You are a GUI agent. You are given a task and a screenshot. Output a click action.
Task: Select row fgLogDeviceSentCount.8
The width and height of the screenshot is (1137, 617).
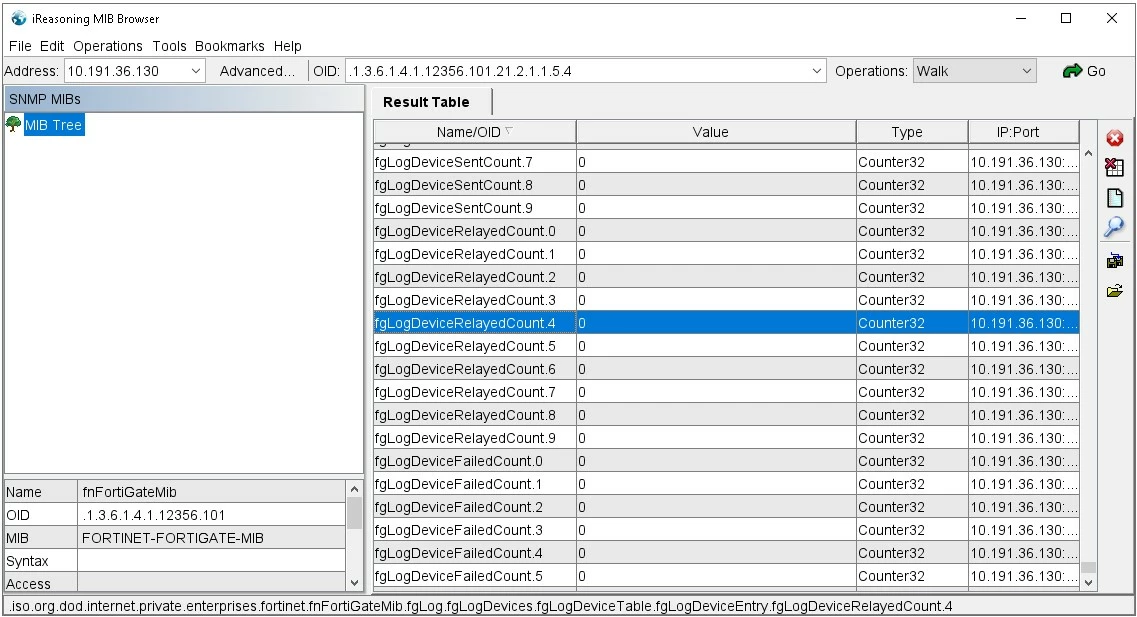coord(726,185)
